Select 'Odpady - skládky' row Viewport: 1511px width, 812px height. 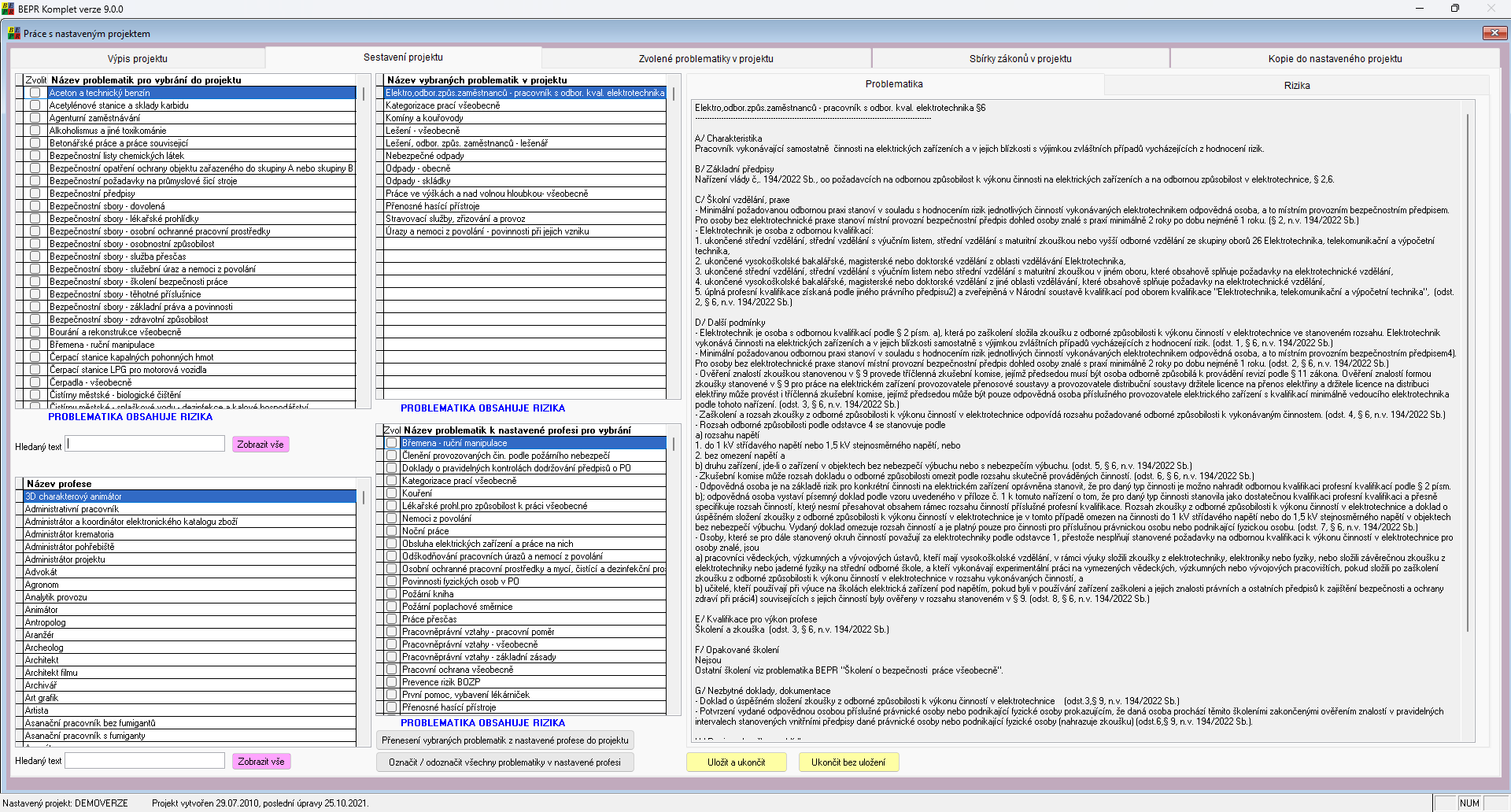(x=524, y=181)
